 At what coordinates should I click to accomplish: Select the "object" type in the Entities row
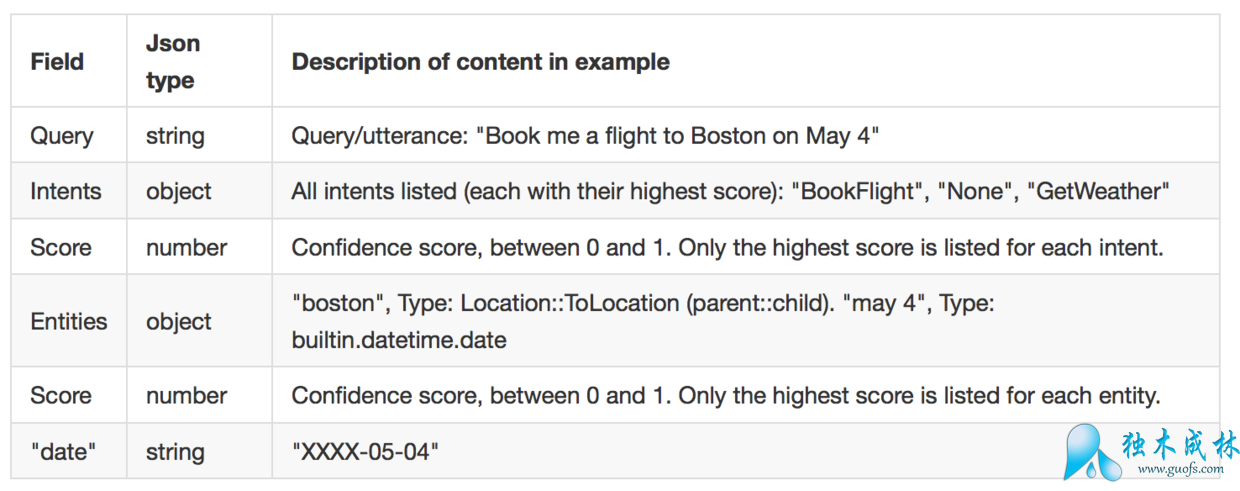tap(179, 322)
